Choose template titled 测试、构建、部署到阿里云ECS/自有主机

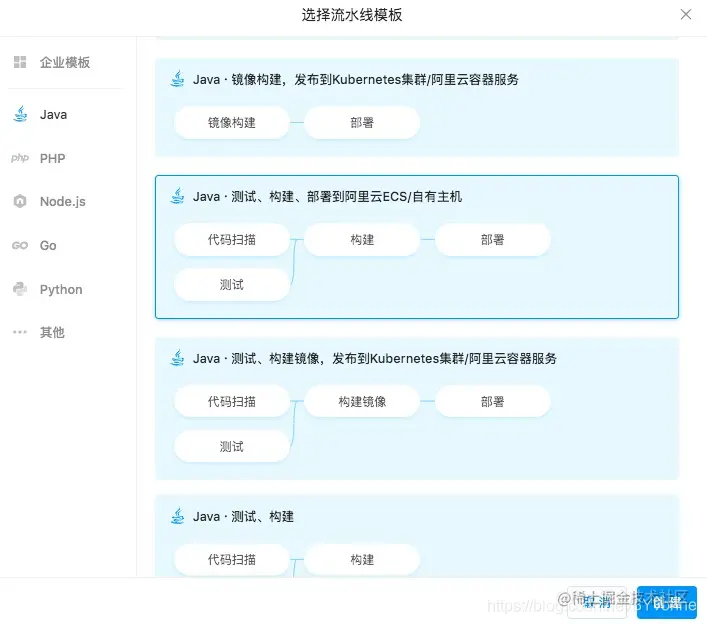tap(417, 247)
